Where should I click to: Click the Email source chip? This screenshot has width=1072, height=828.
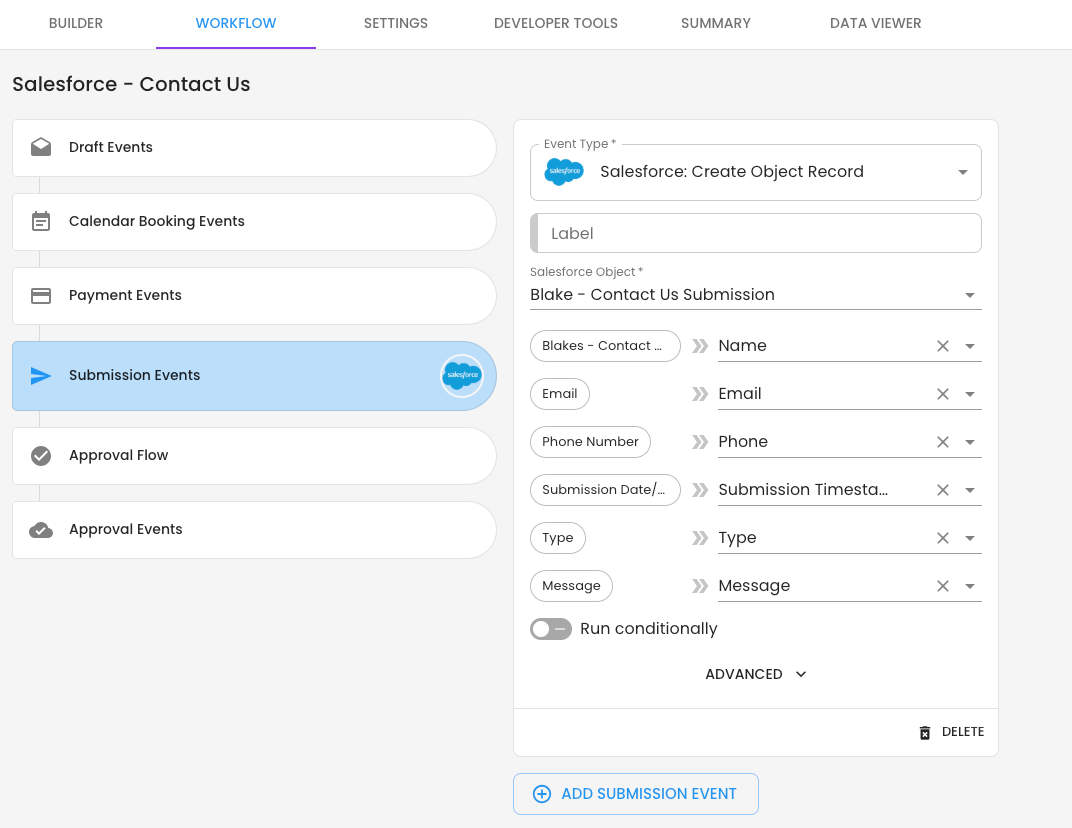coord(560,394)
